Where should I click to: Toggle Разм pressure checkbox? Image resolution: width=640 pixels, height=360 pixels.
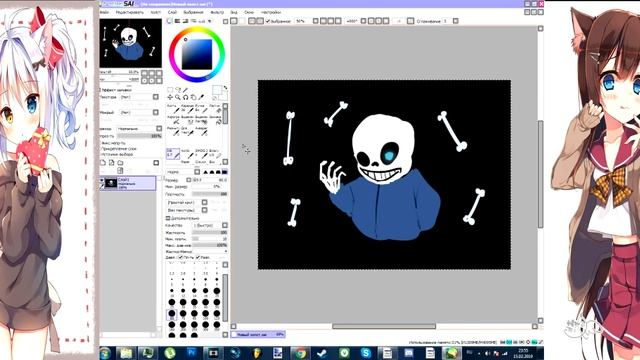(198, 257)
